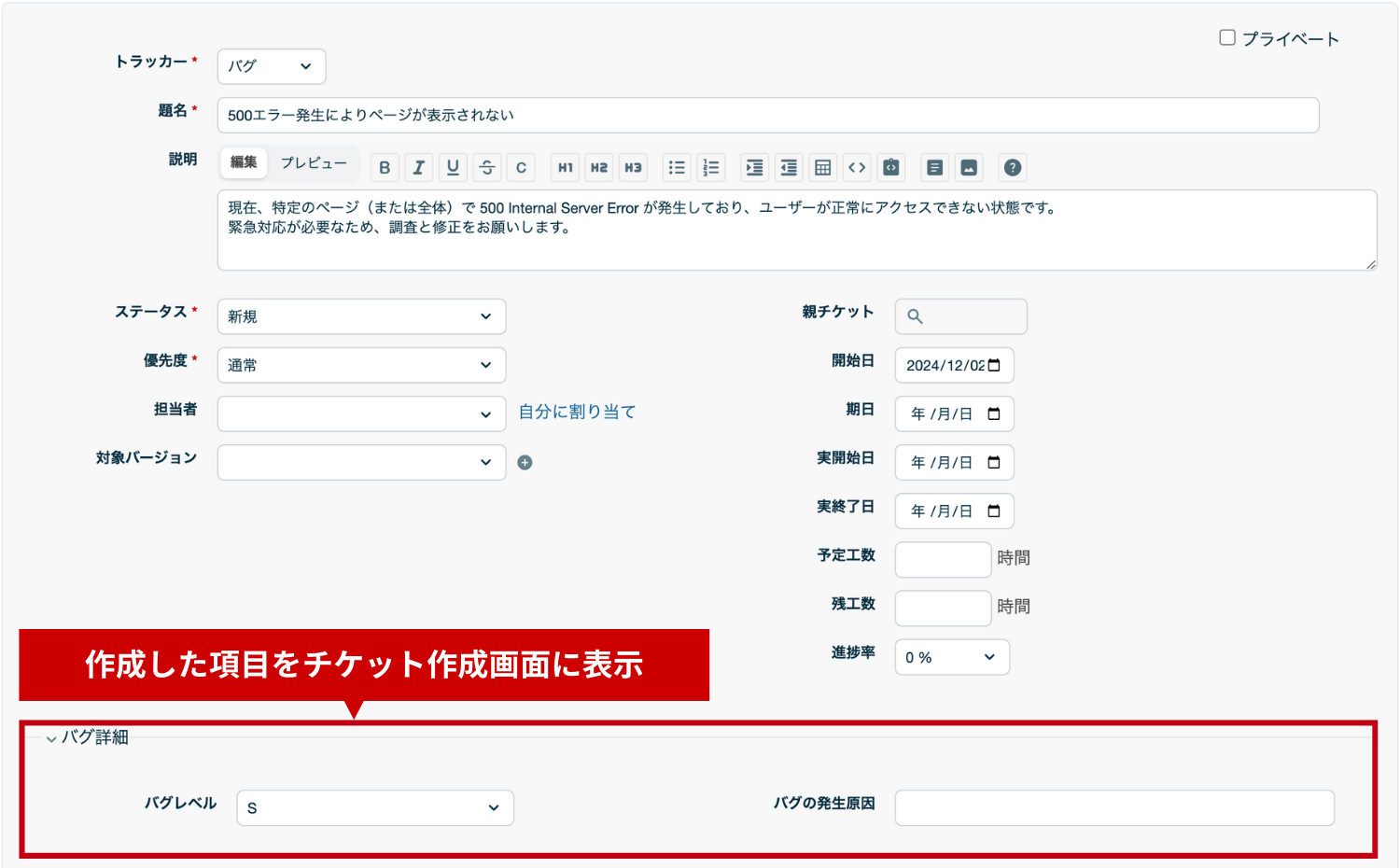The width and height of the screenshot is (1400, 868).
Task: Insert heading 1 with H1 button
Action: point(566,168)
